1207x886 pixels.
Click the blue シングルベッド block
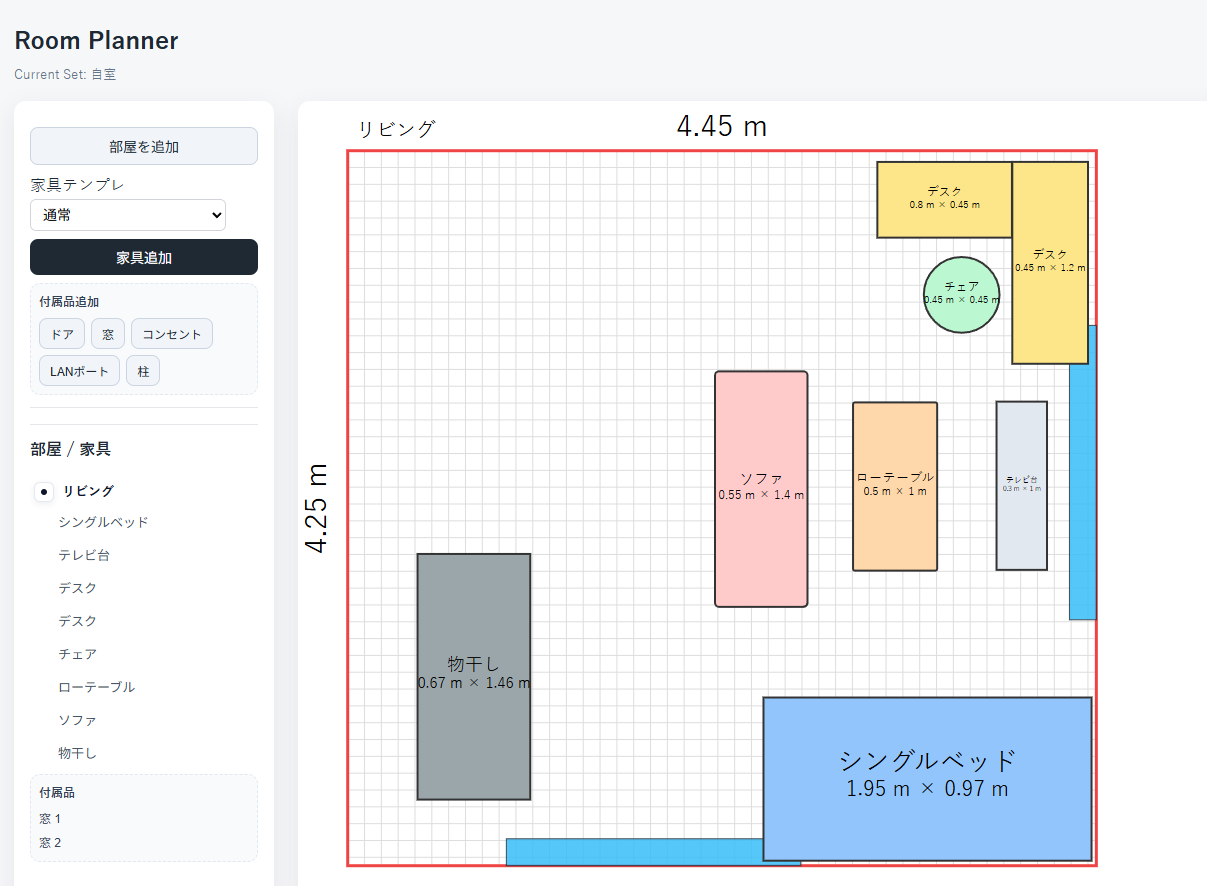(927, 778)
